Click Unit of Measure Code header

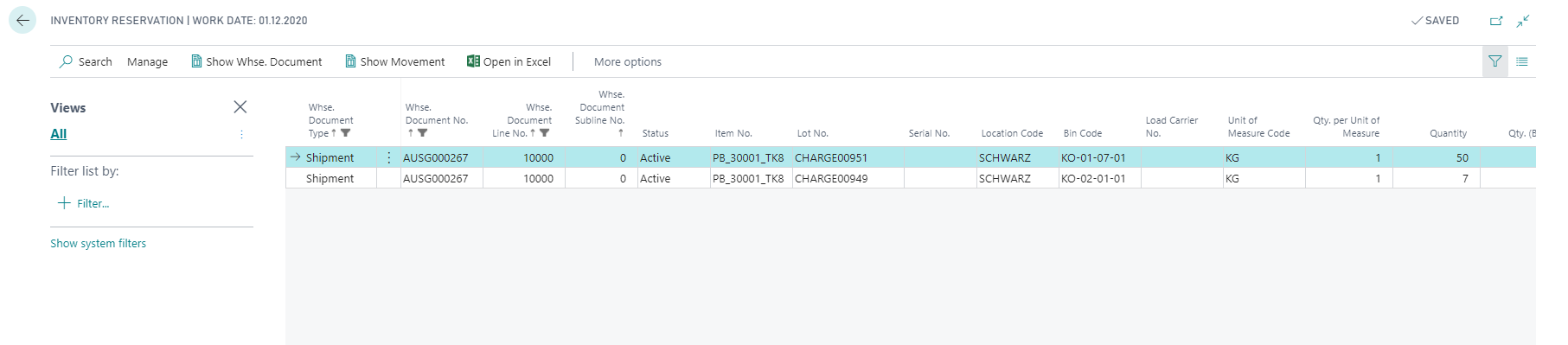[1258, 127]
